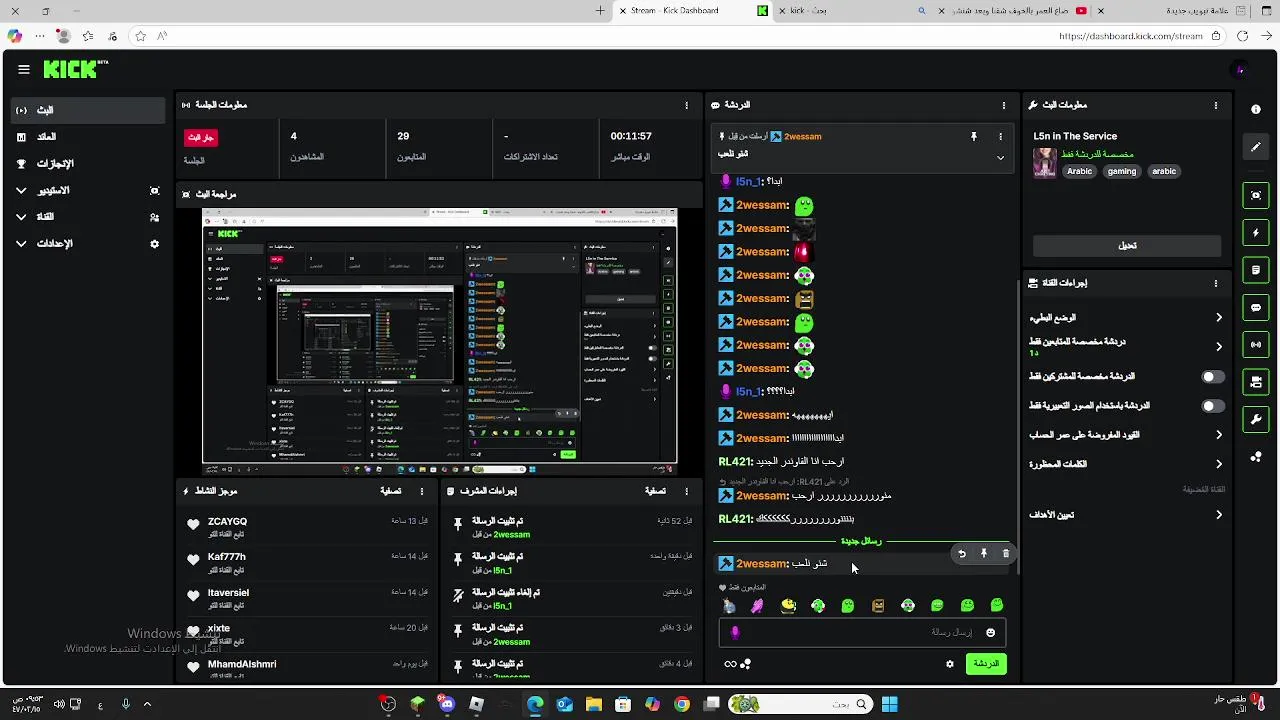Expand the الاستوديو (Studio) sidebar section
The width and height of the screenshot is (1280, 720).
tap(88, 190)
